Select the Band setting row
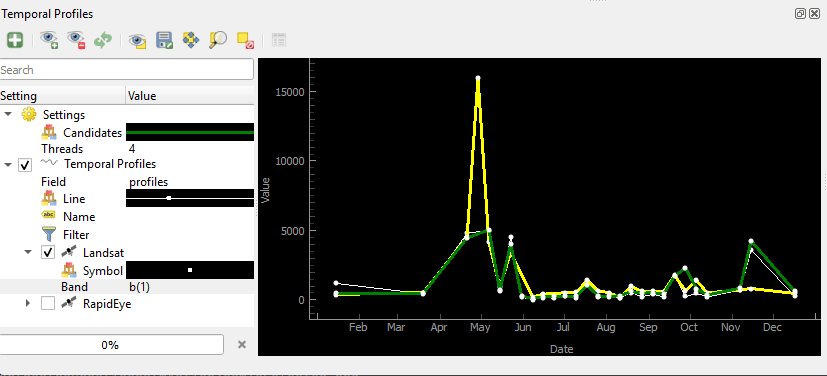The image size is (827, 376). pyautogui.click(x=127, y=287)
